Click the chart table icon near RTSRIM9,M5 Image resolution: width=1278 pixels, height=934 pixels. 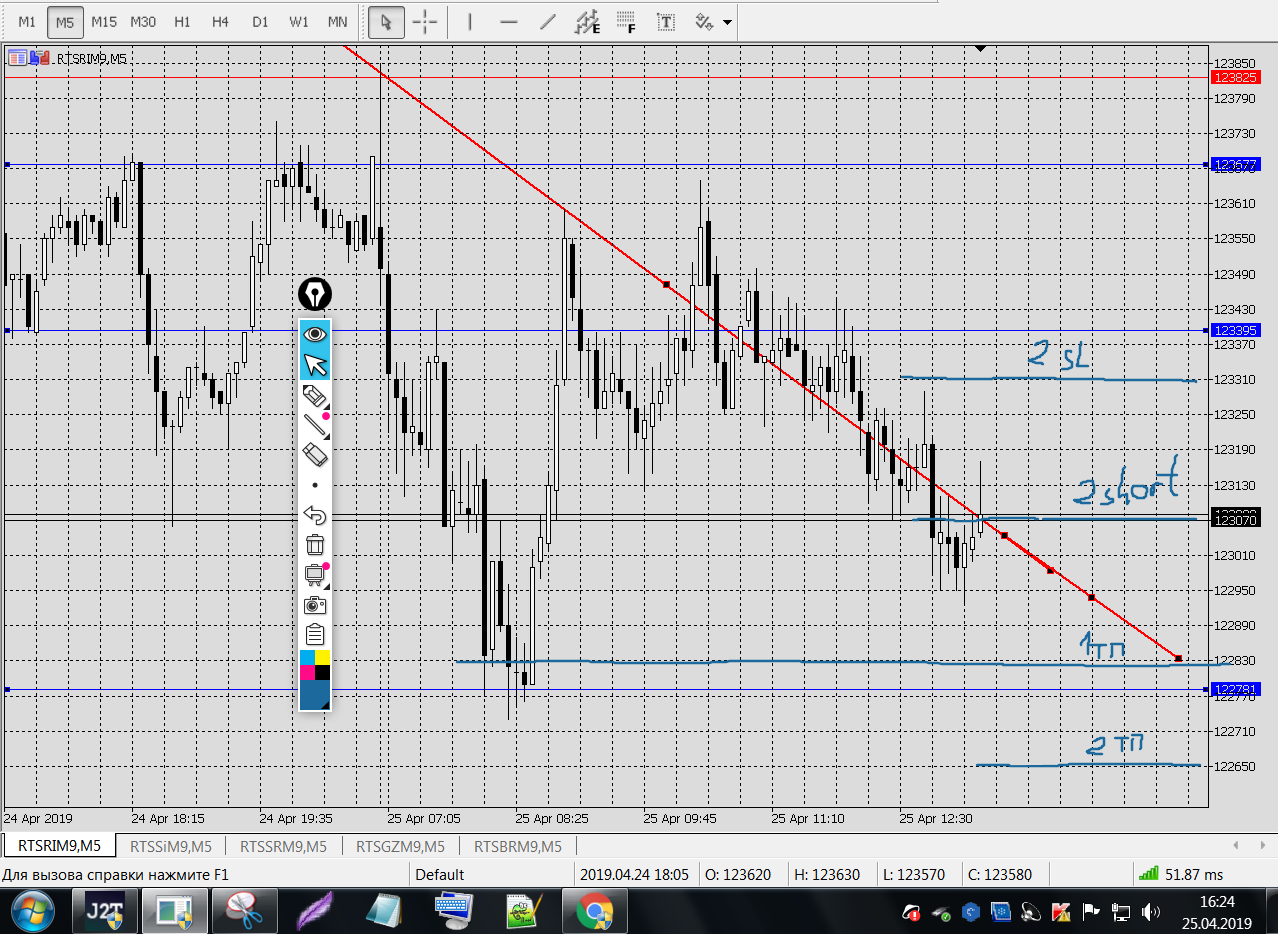tap(17, 58)
